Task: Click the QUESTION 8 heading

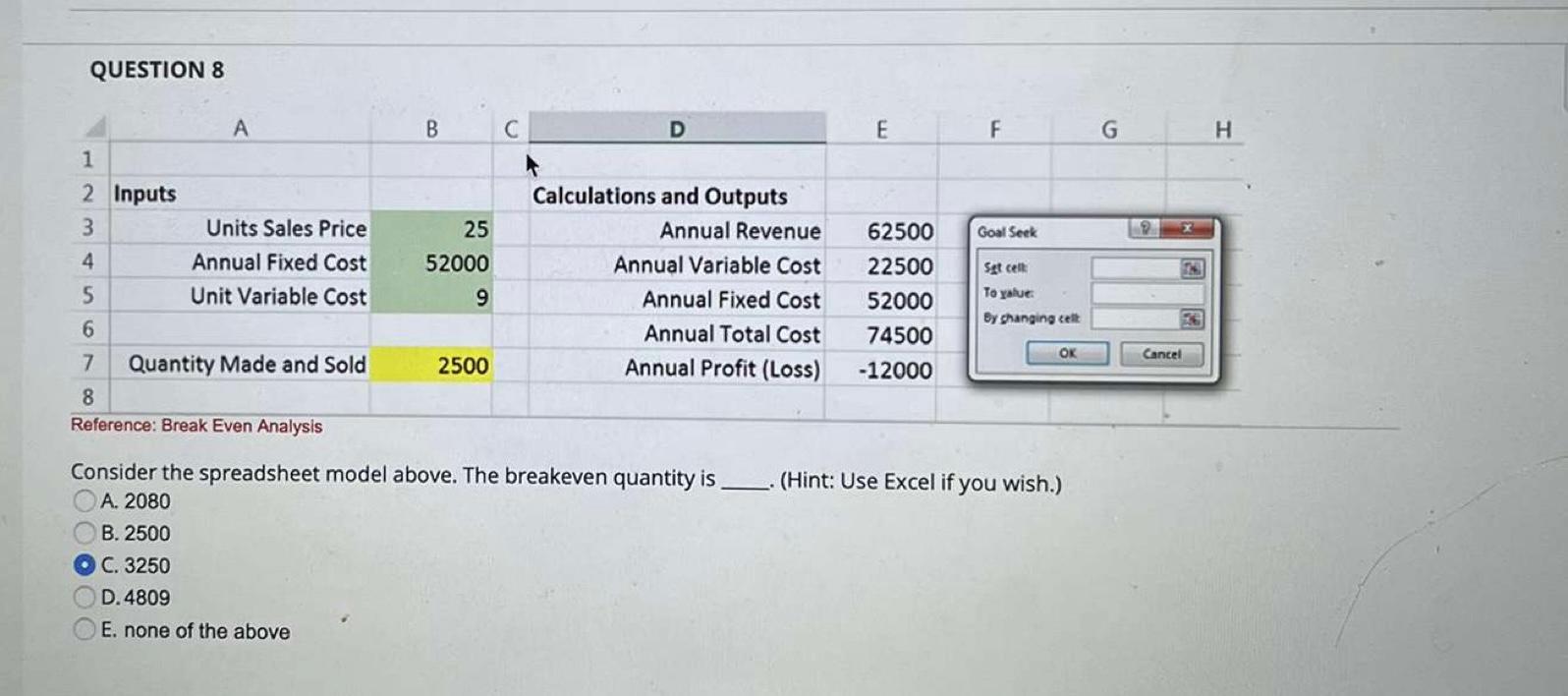Action: click(x=157, y=70)
